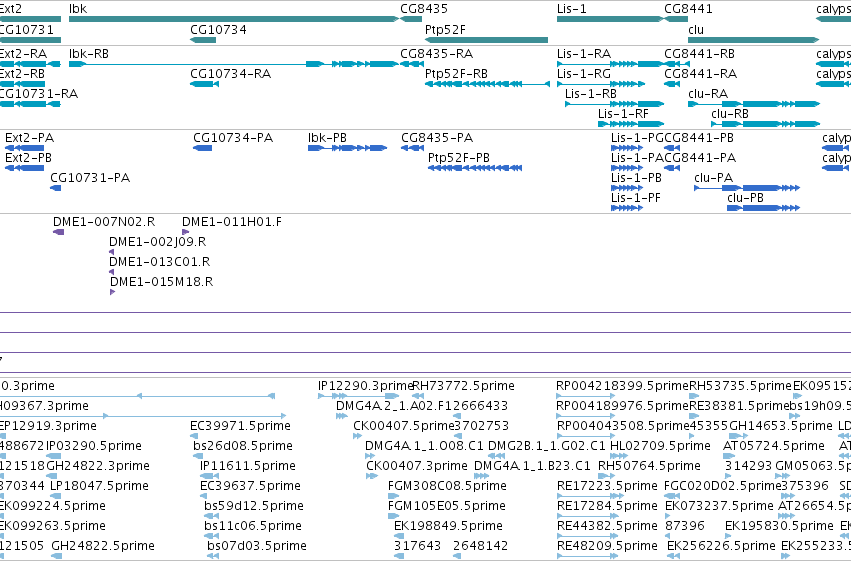851x561 pixels.
Task: Select EST HL02709.5prime
Action: (661, 446)
